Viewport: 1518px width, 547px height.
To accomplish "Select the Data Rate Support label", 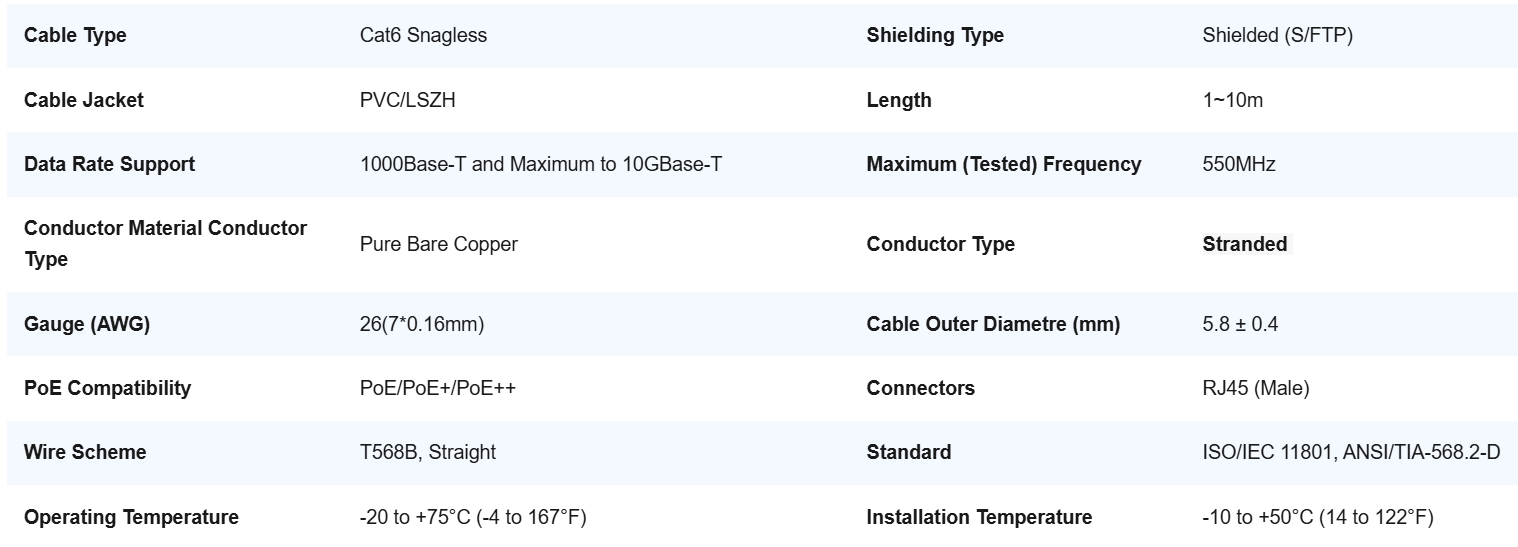I will pyautogui.click(x=109, y=164).
